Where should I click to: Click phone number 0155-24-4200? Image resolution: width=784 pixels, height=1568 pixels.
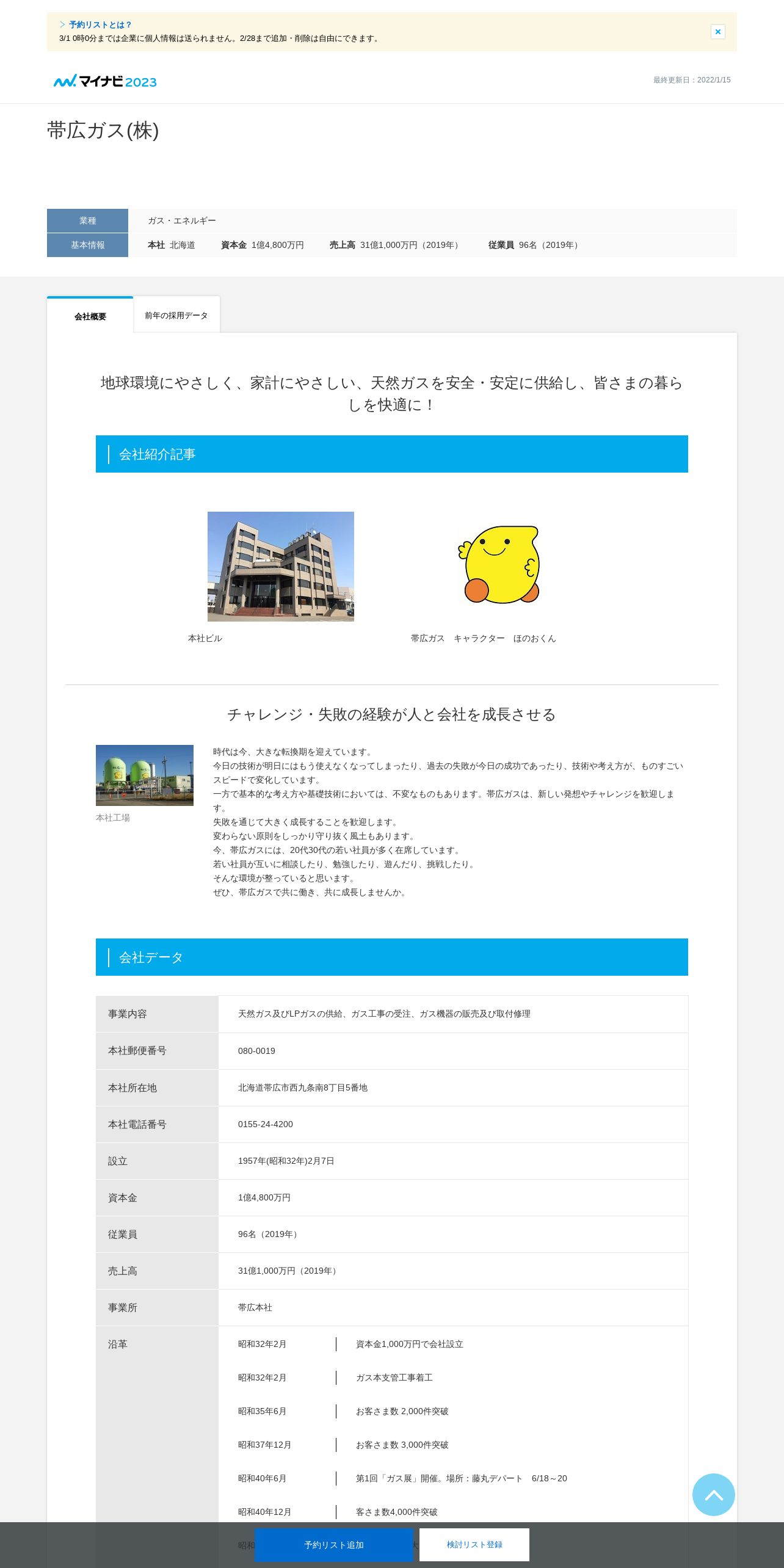(x=266, y=1124)
